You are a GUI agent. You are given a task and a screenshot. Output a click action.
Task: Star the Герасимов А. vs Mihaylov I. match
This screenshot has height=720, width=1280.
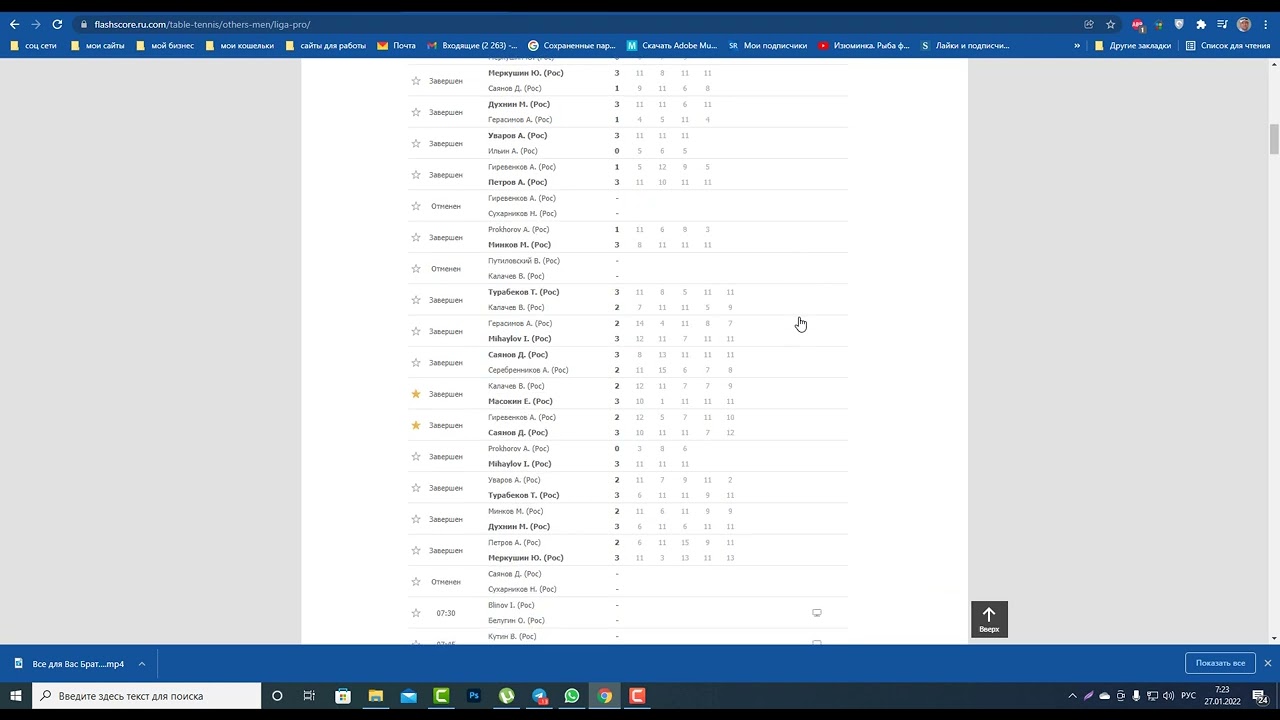coord(416,331)
